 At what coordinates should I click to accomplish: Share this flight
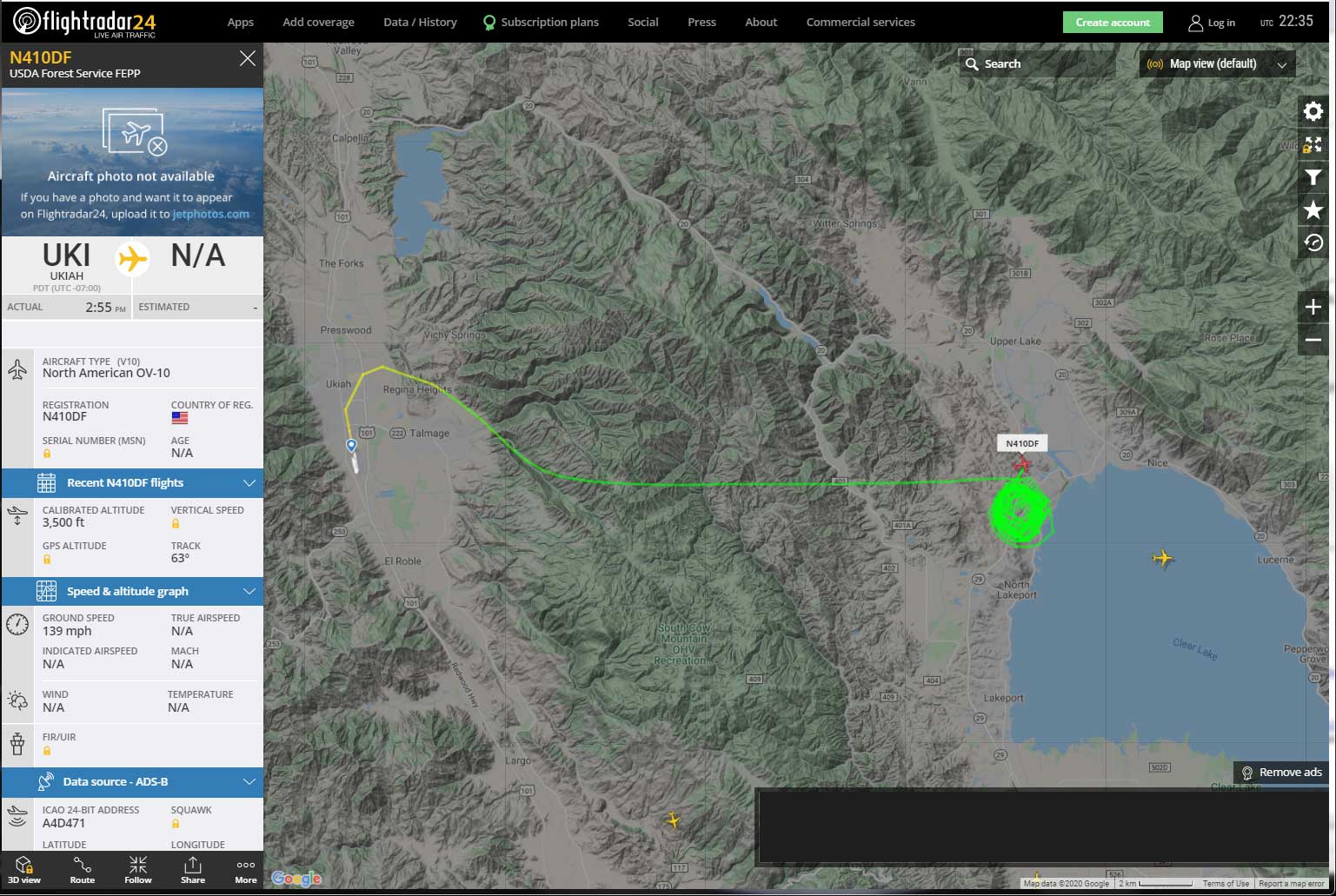[x=193, y=870]
